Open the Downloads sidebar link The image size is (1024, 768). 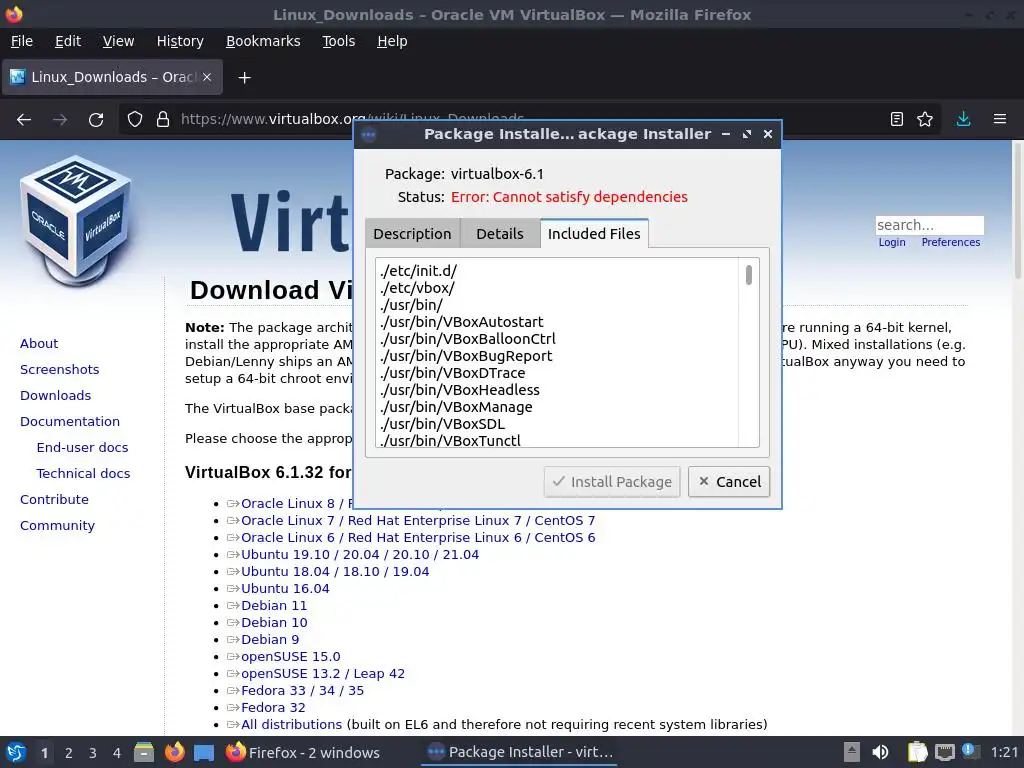tap(56, 396)
